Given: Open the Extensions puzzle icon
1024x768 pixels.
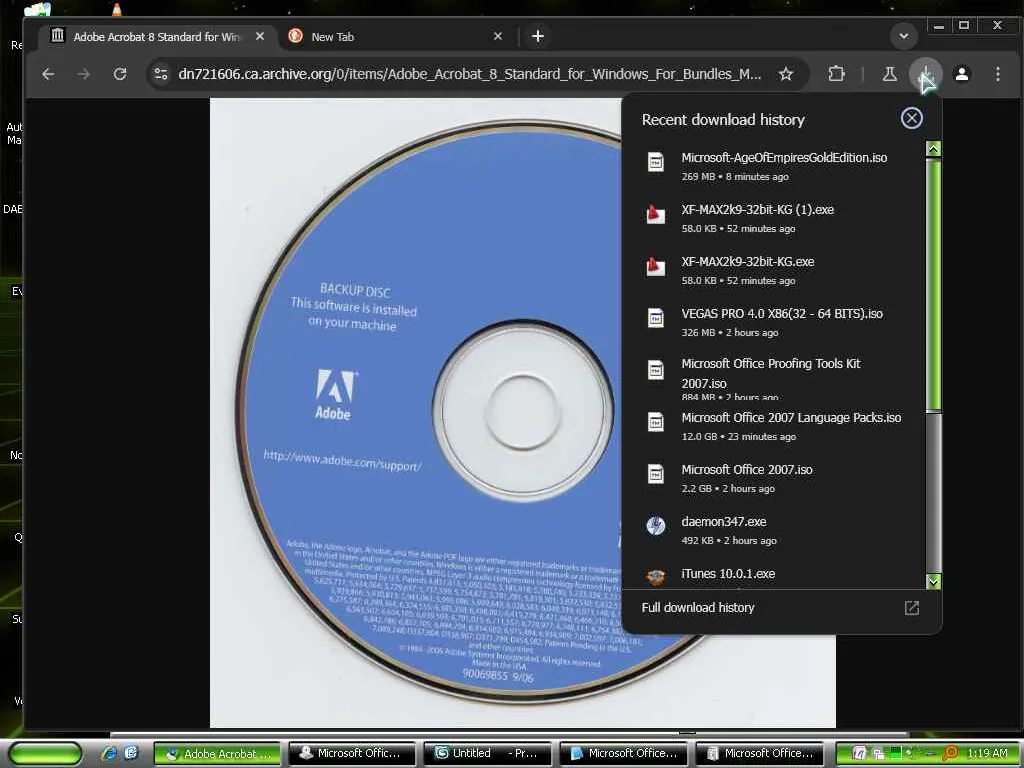Looking at the screenshot, I should (836, 74).
